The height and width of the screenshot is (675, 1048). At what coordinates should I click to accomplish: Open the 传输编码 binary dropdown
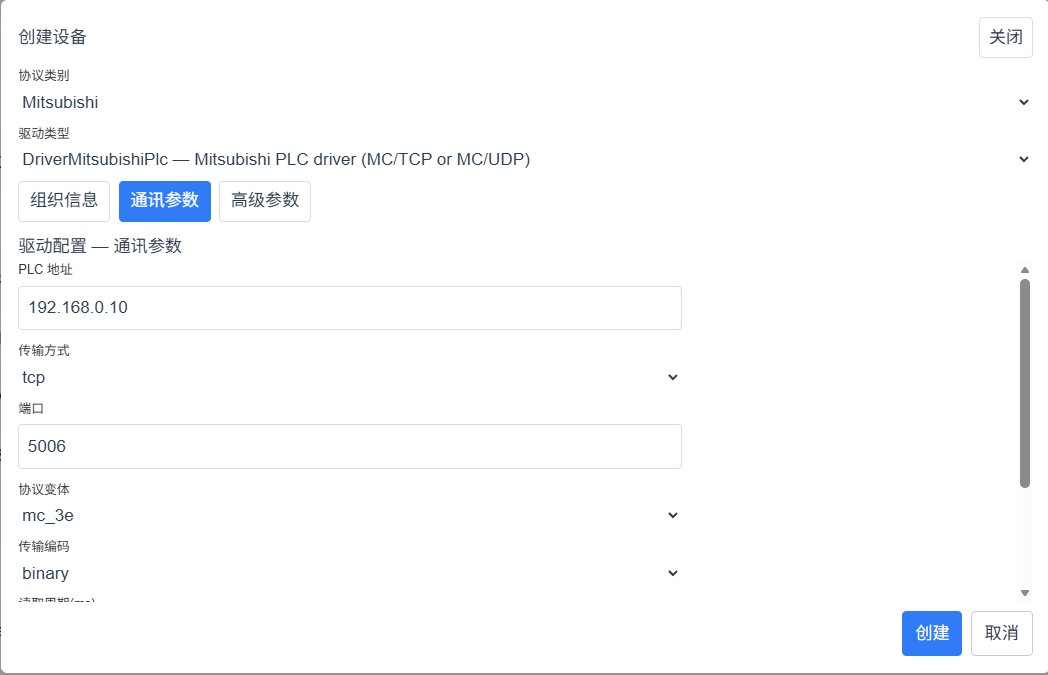(x=350, y=573)
